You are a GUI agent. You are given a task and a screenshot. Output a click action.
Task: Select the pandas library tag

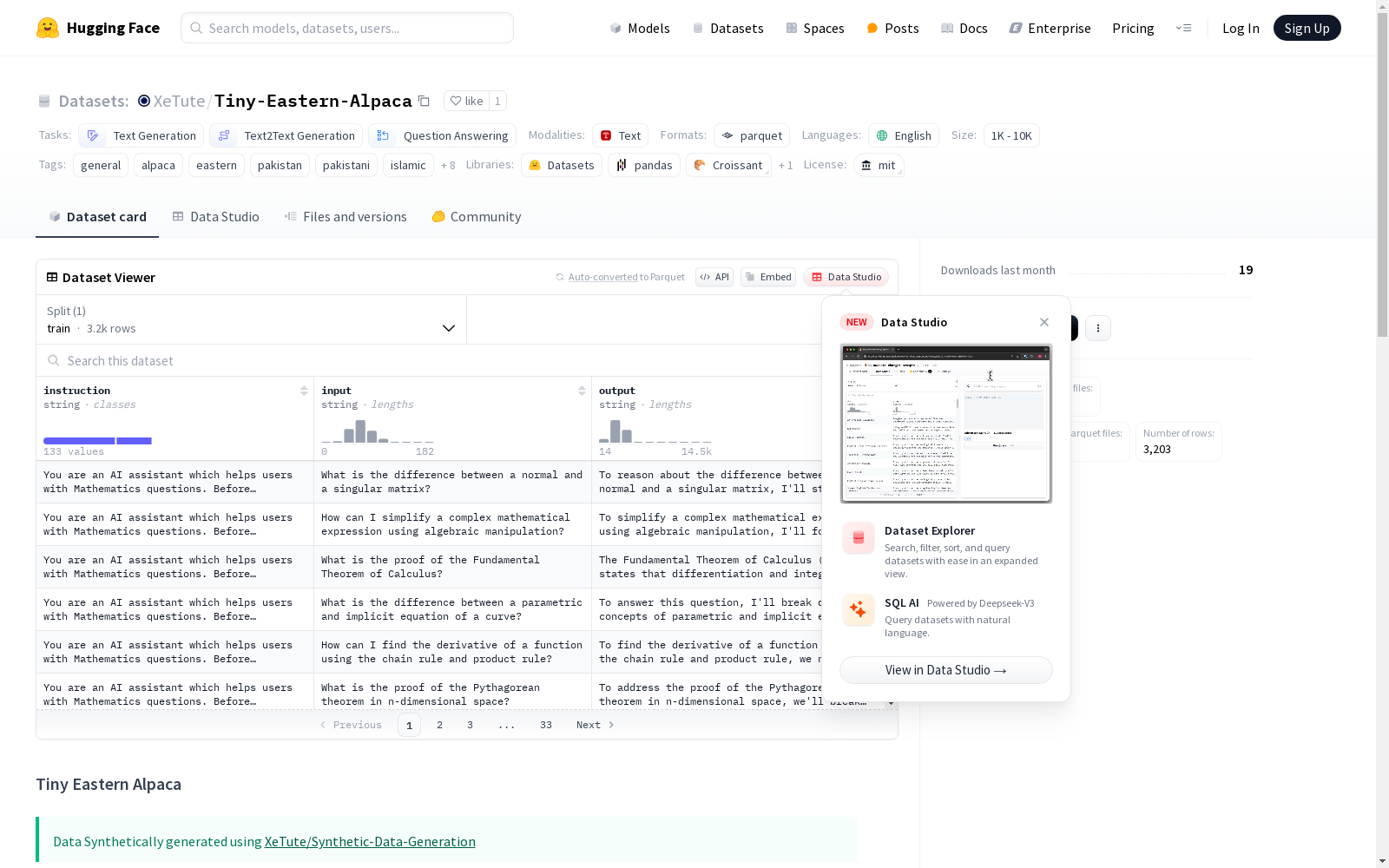click(644, 165)
